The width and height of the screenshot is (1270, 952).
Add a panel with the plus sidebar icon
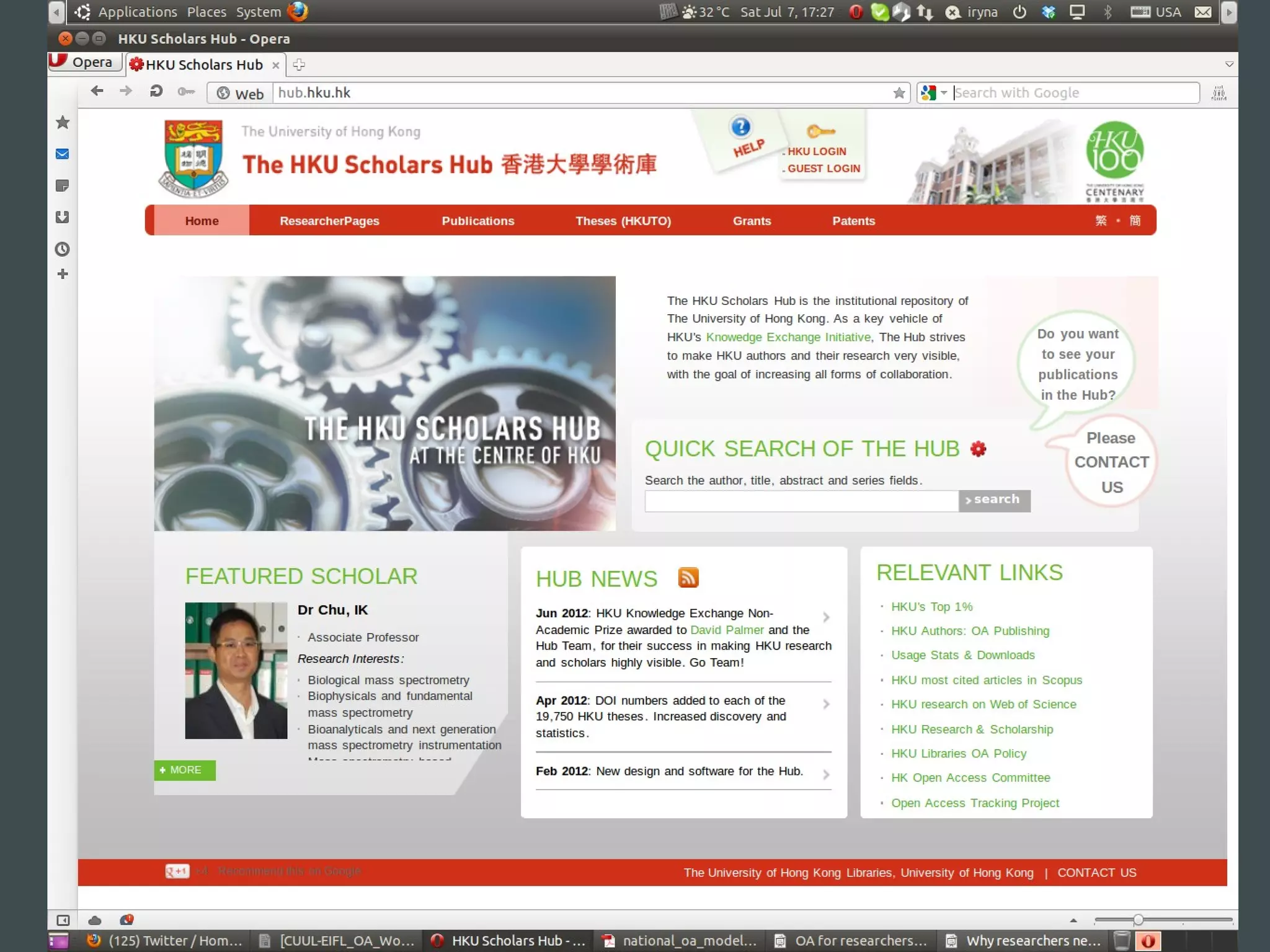(x=63, y=274)
